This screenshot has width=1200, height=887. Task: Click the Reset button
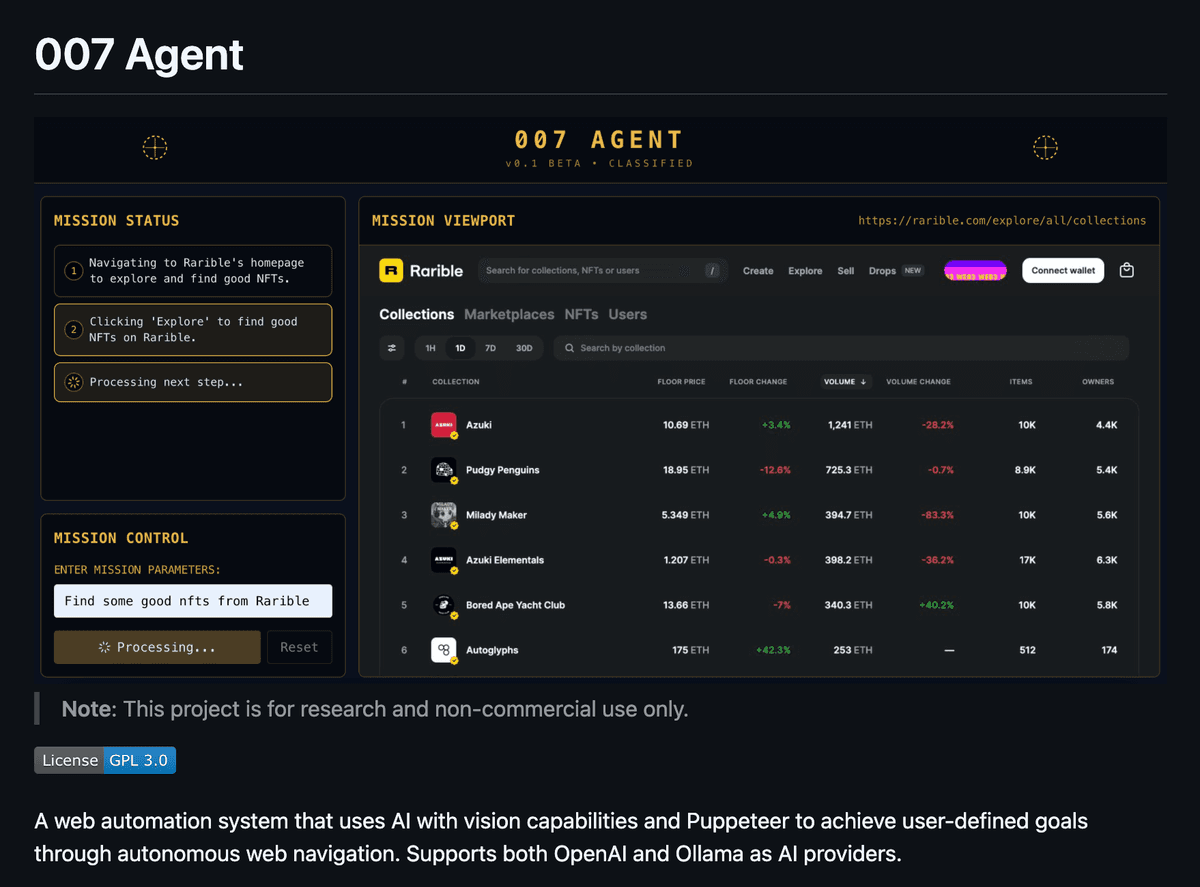pyautogui.click(x=299, y=647)
